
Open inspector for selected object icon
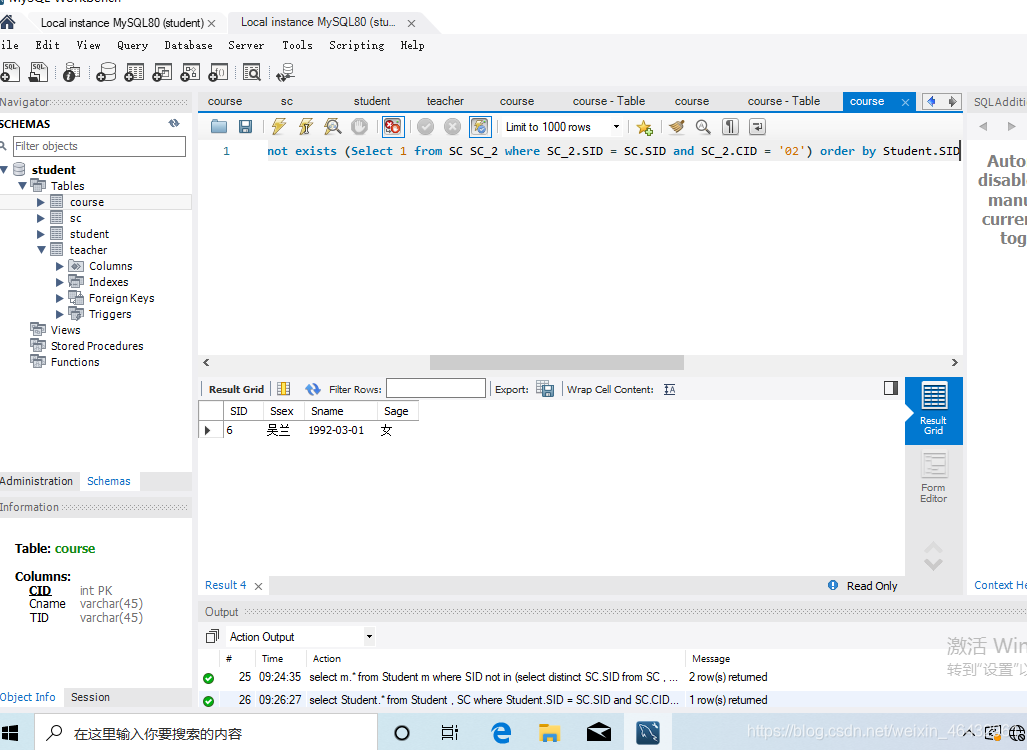pos(71,72)
